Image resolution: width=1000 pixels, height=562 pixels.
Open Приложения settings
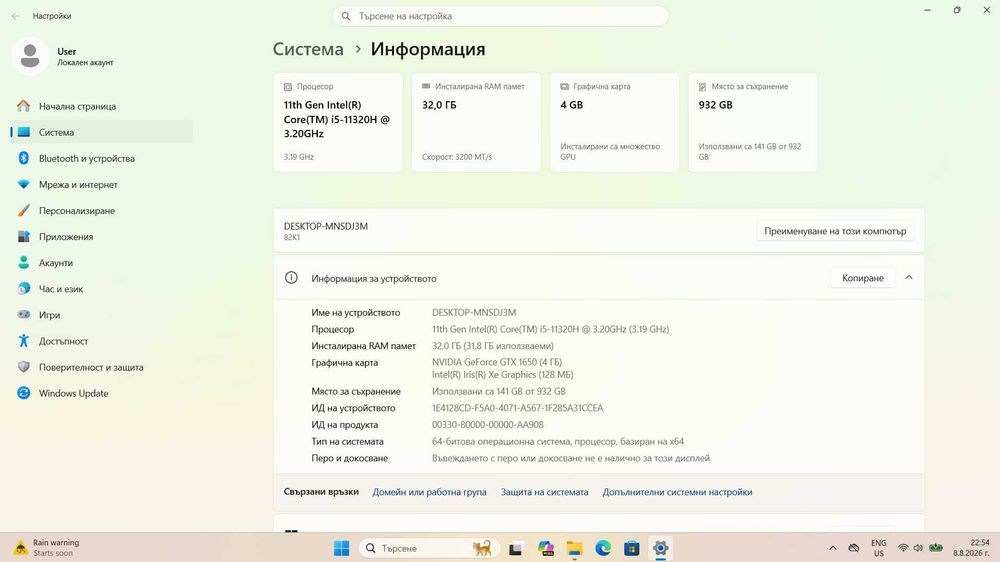[x=101, y=237]
